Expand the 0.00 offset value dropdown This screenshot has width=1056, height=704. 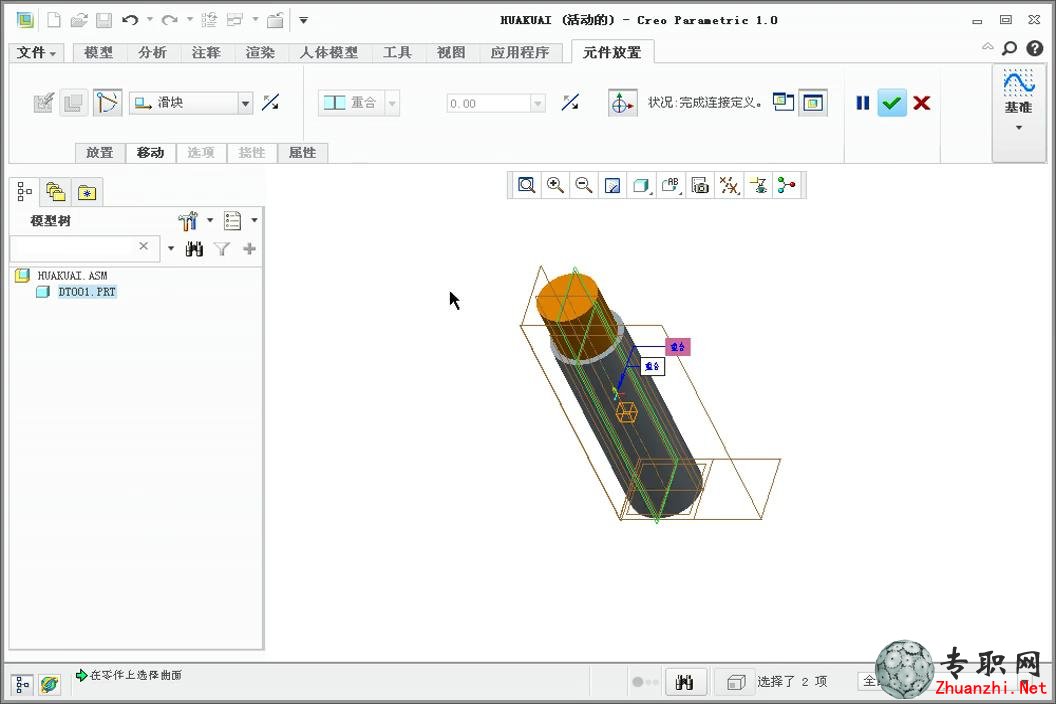(537, 104)
